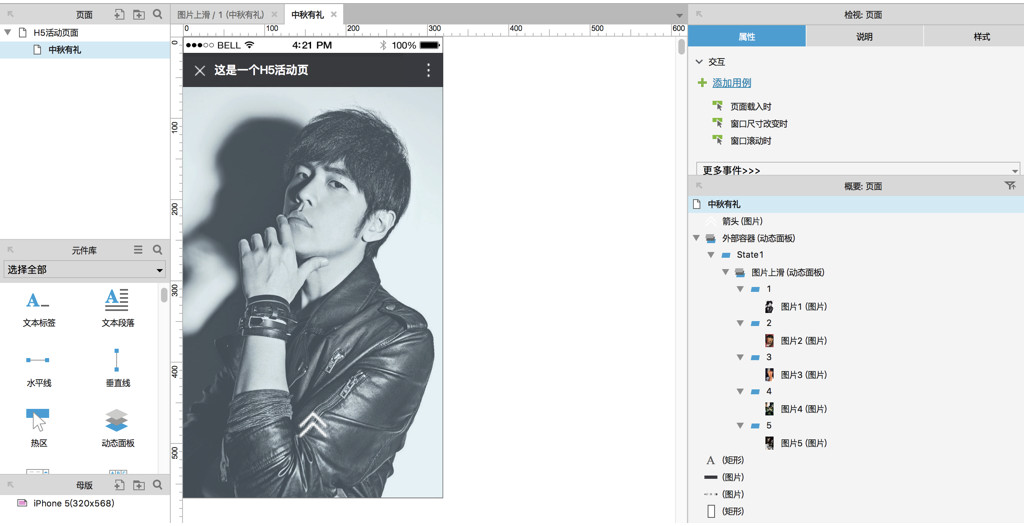The image size is (1024, 526).
Task: Click the filter icon in outline panel
Action: [x=1009, y=186]
